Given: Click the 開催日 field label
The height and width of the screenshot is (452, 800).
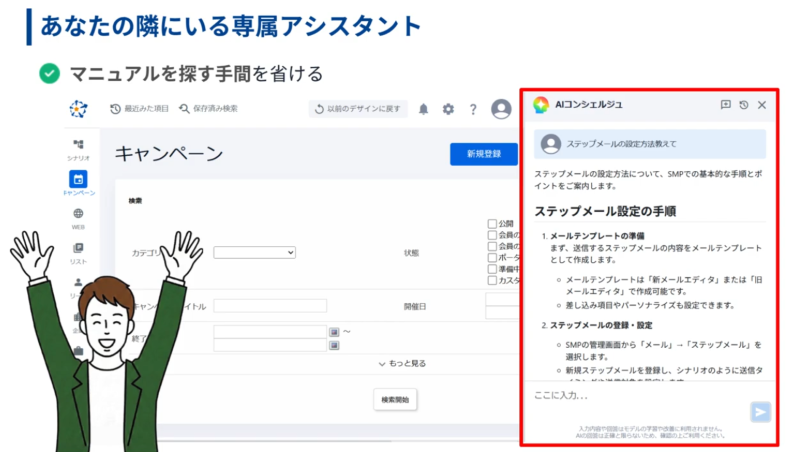Looking at the screenshot, I should 415,306.
